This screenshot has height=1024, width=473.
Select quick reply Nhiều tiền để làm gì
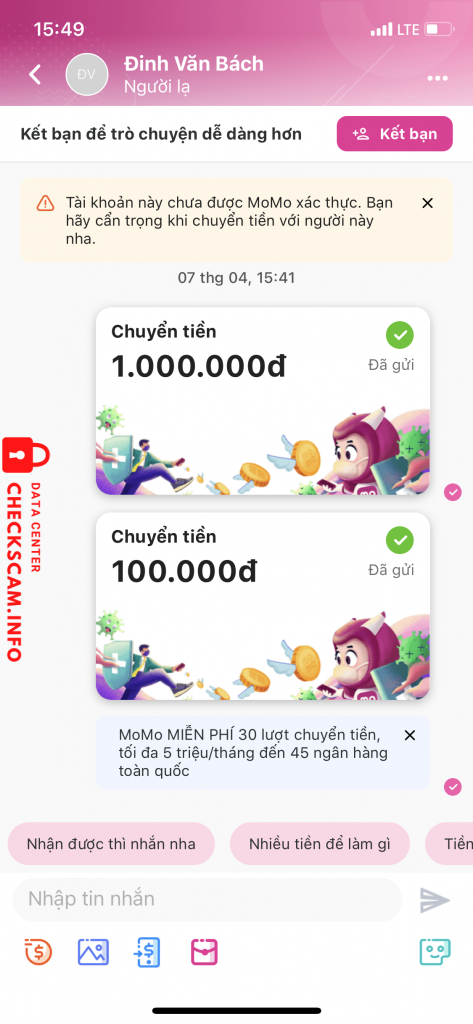(x=319, y=844)
